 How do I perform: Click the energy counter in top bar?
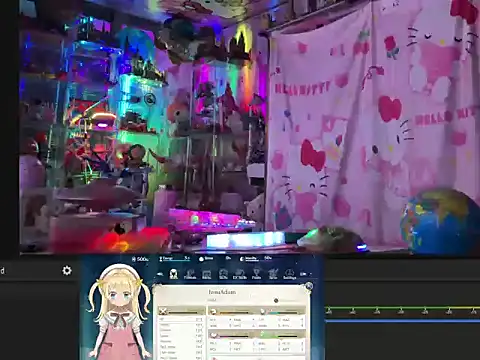pos(174,259)
